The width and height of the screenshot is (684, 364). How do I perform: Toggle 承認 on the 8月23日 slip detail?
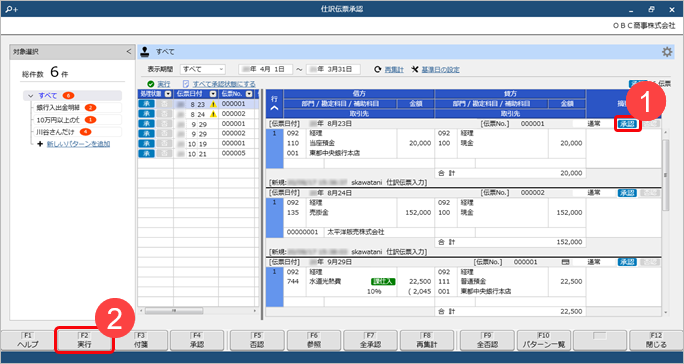pyautogui.click(x=627, y=124)
